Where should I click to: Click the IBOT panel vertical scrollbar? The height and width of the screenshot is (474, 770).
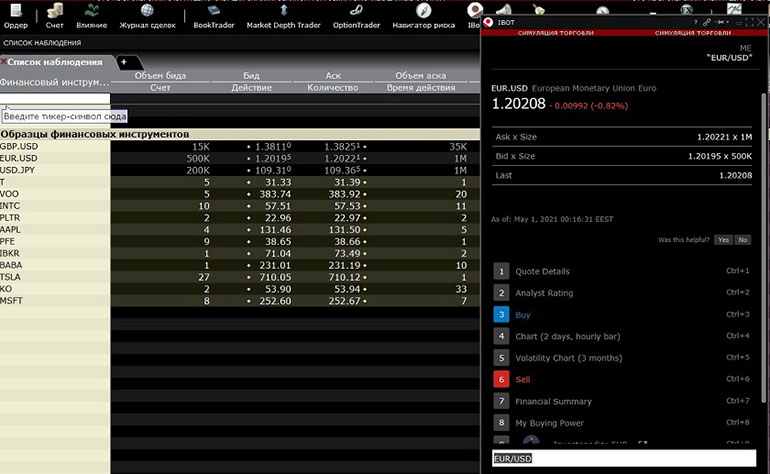click(x=764, y=246)
